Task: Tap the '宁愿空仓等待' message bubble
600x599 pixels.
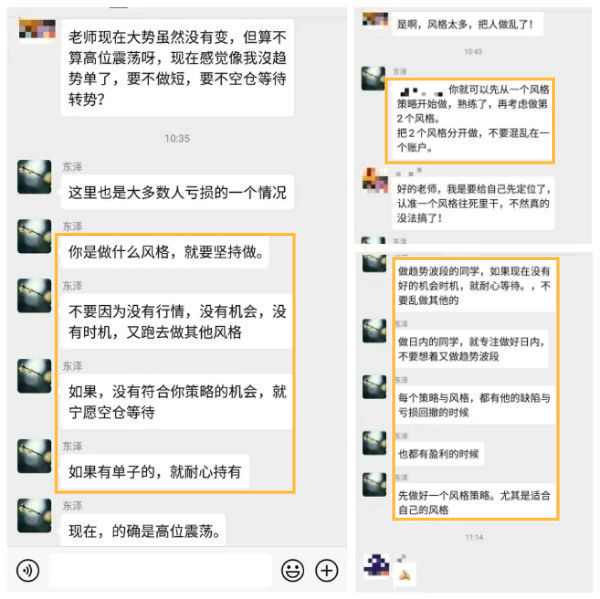Action: (177, 402)
